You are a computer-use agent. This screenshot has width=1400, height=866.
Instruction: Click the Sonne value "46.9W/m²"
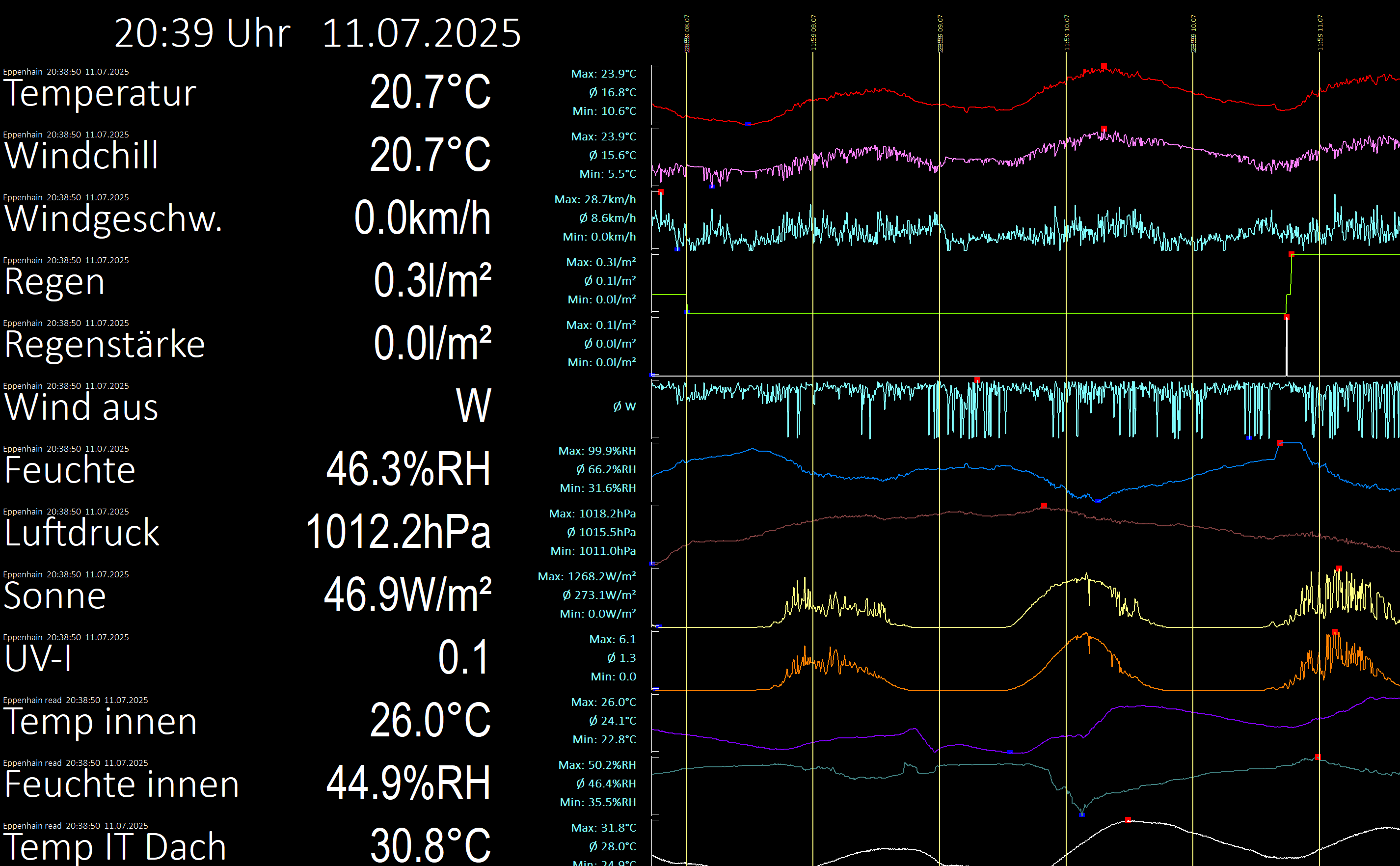pyautogui.click(x=408, y=595)
